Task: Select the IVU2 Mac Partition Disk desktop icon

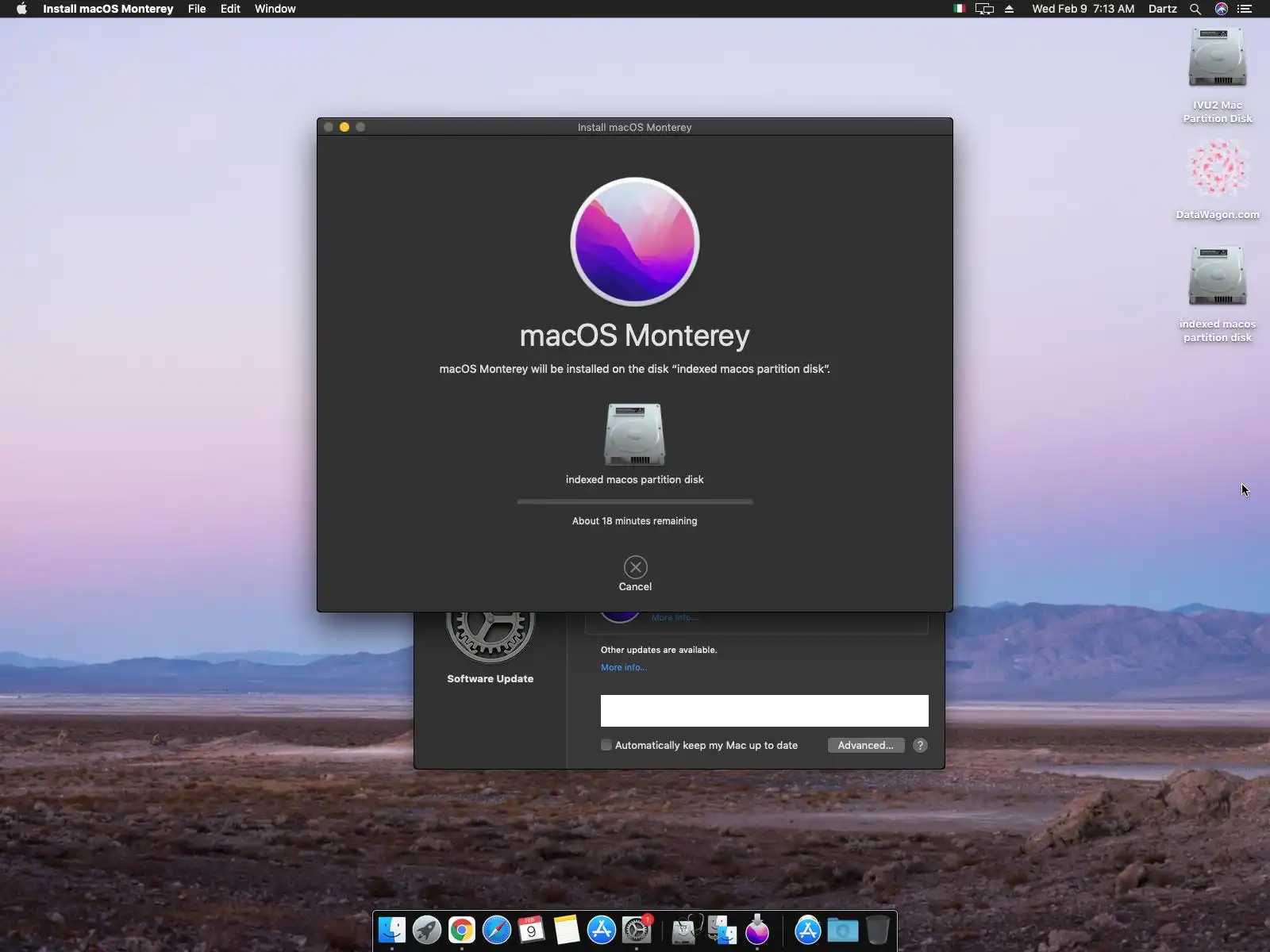Action: point(1218,58)
